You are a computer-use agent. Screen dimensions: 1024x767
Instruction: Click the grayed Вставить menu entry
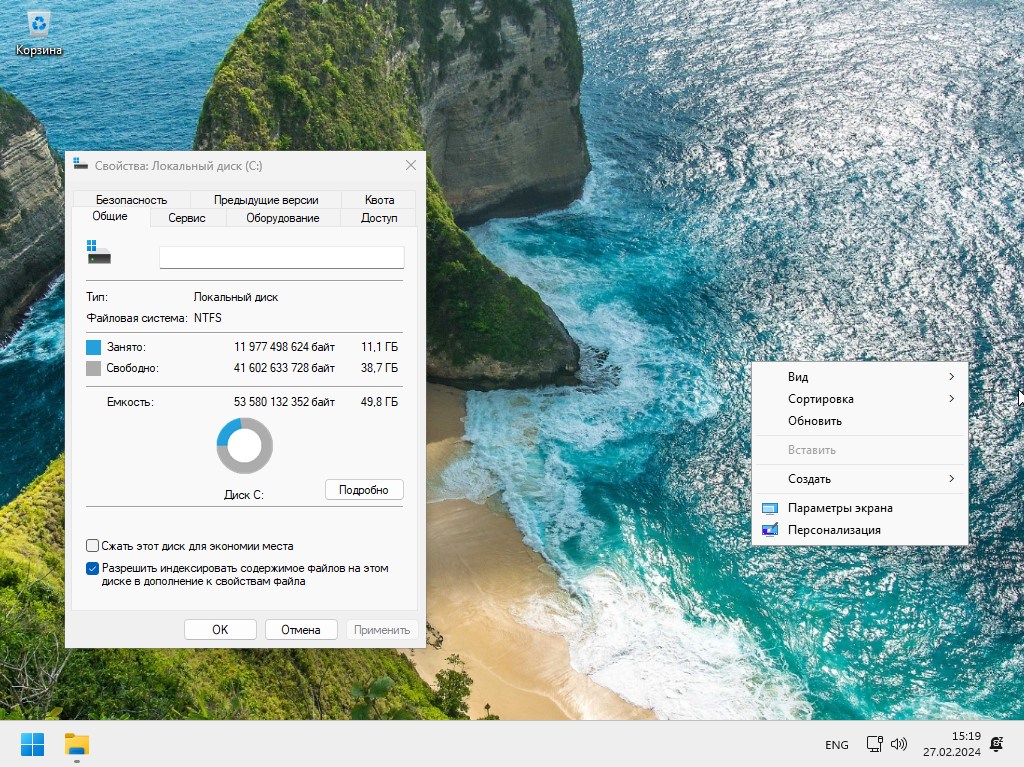pos(859,450)
